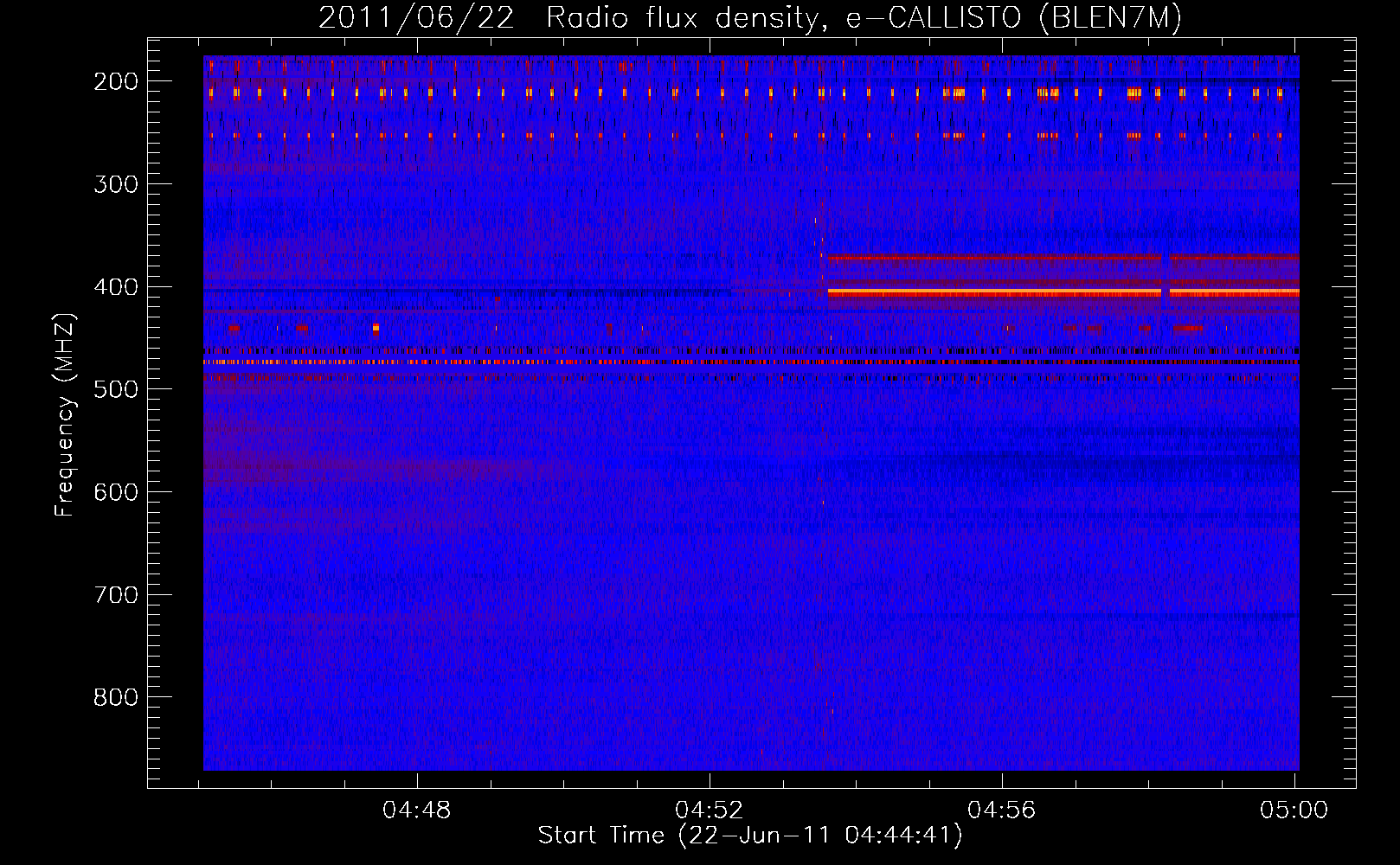Click the 04:48 time tick label
This screenshot has height=865, width=1400.
(417, 811)
